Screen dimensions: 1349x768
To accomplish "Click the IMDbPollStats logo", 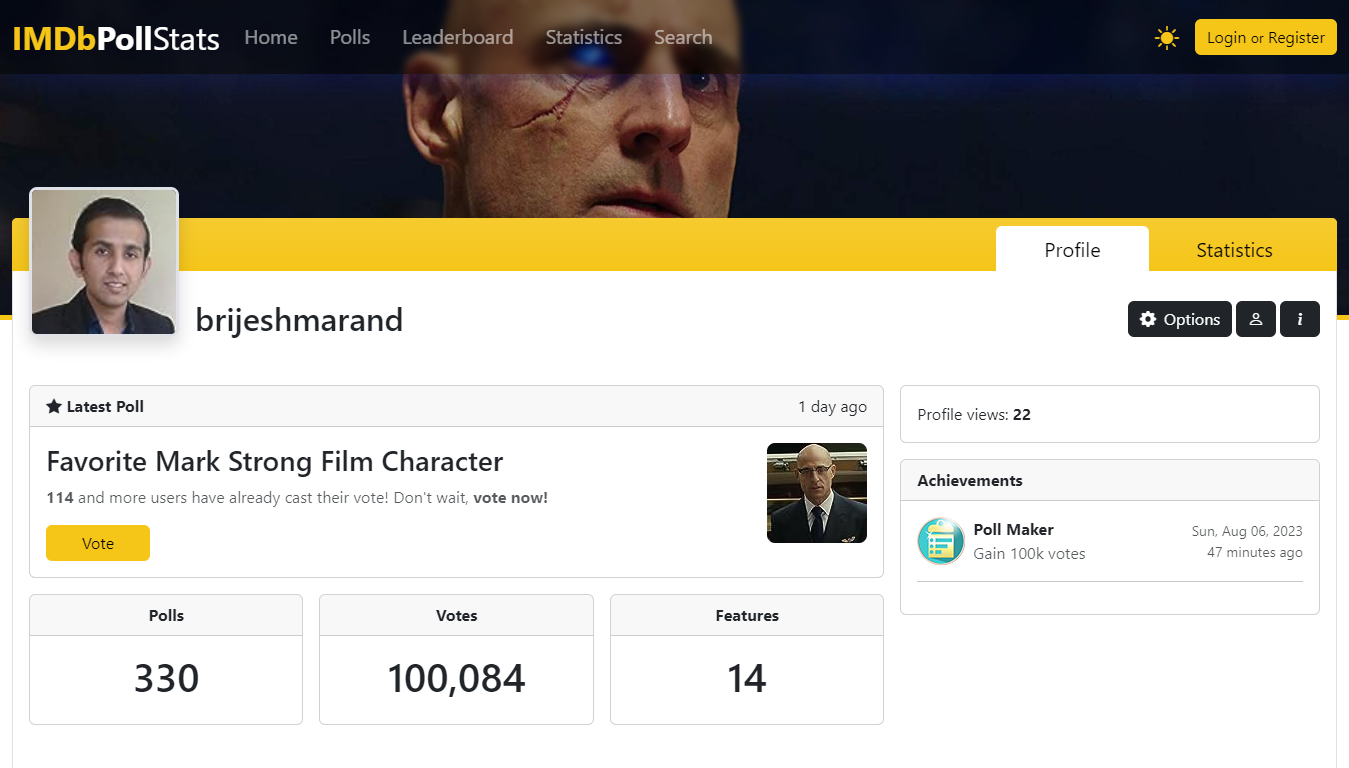I will pos(116,38).
